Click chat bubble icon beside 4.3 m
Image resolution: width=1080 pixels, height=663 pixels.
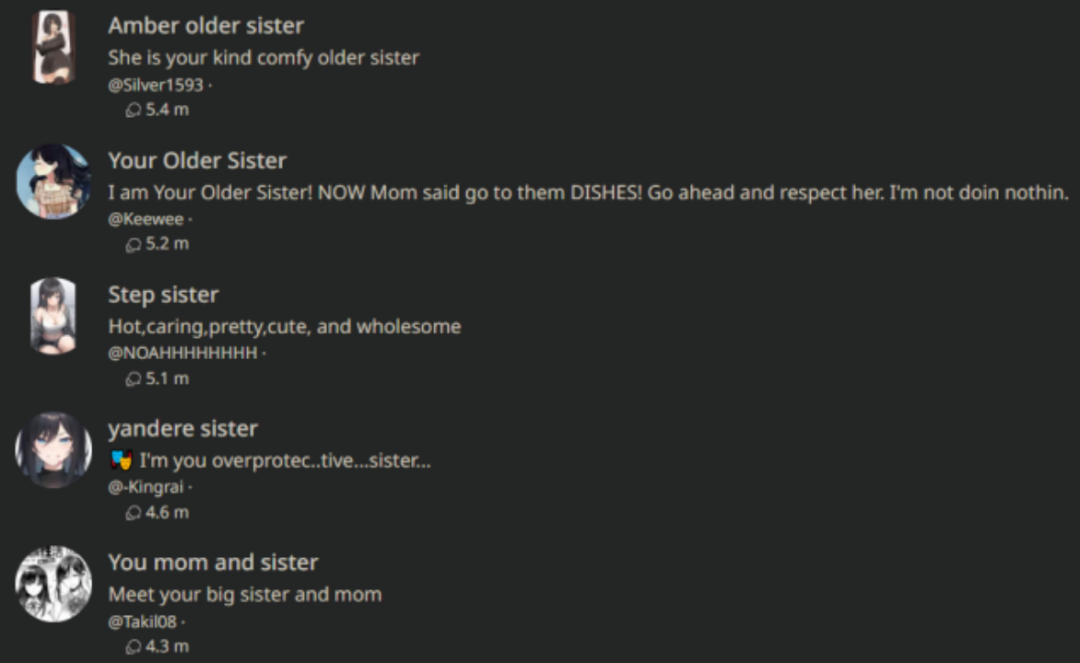133,647
